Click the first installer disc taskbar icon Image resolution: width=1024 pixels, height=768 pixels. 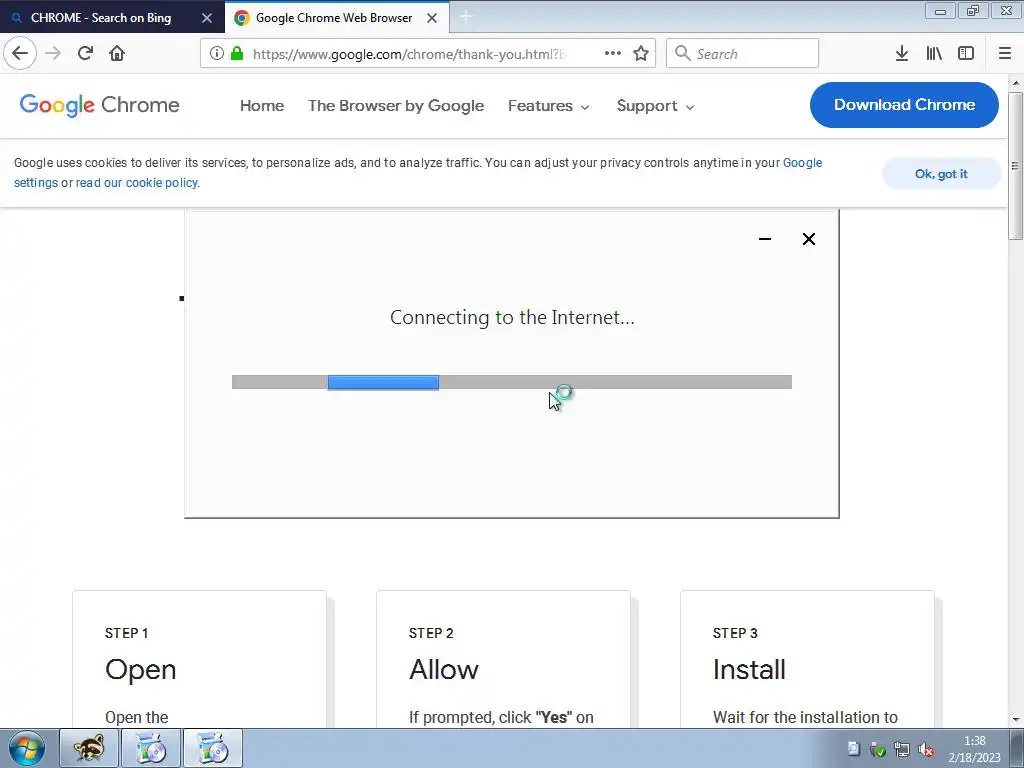151,748
